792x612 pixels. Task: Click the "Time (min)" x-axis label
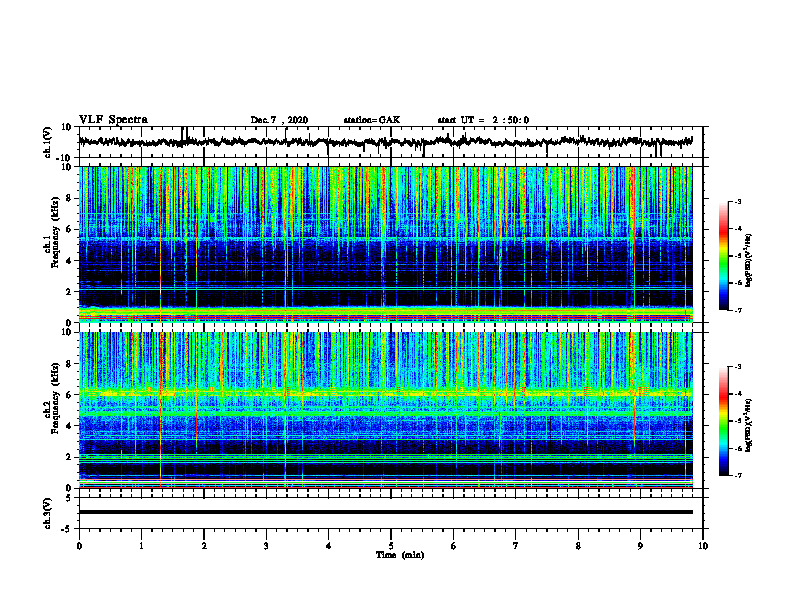(400, 555)
